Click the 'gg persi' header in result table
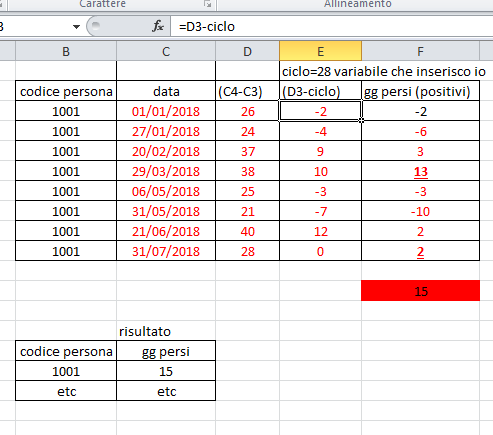This screenshot has width=493, height=435. [166, 351]
